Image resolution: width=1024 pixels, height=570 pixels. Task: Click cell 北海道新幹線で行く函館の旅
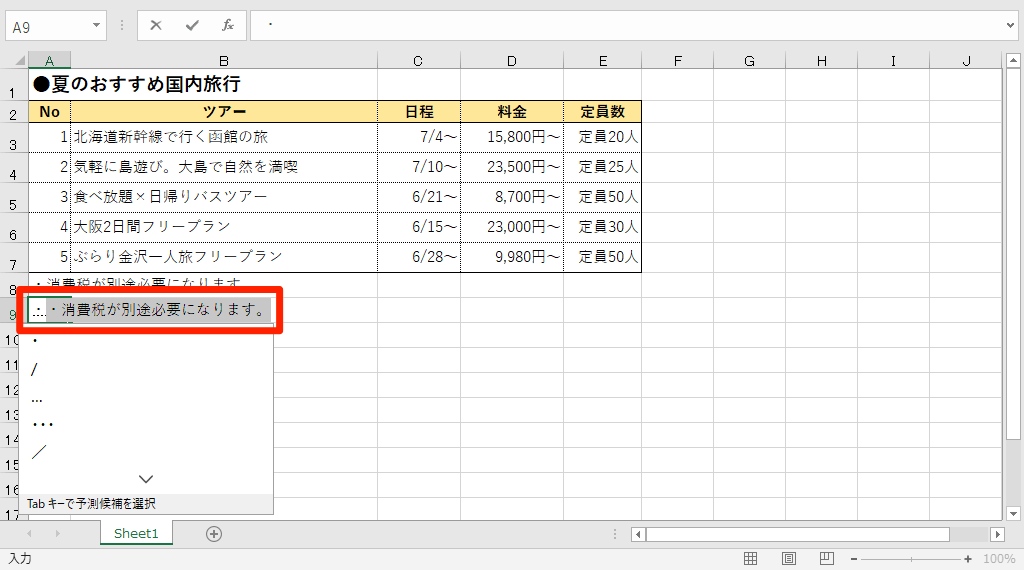223,137
